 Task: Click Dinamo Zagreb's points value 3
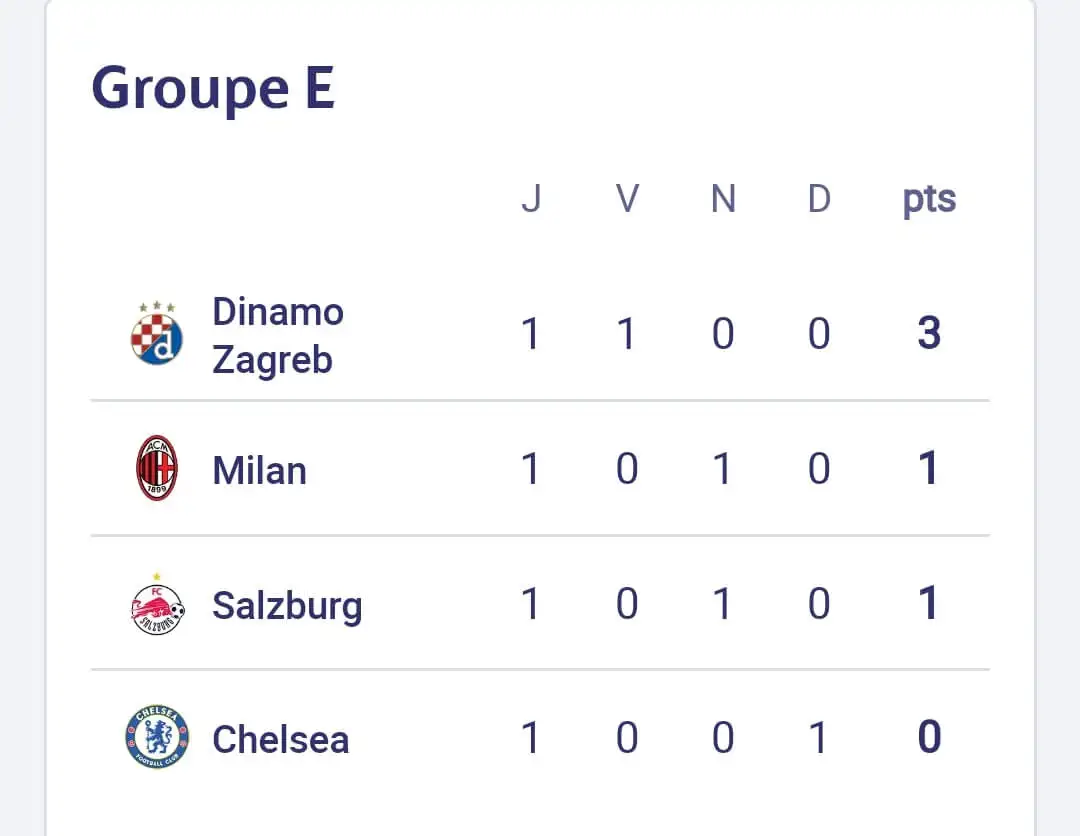[x=929, y=334]
